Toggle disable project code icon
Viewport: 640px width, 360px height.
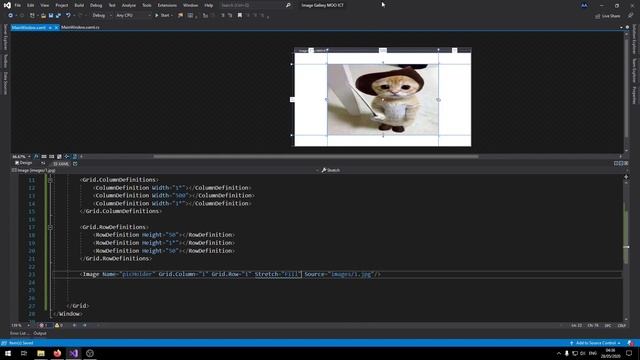75,156
